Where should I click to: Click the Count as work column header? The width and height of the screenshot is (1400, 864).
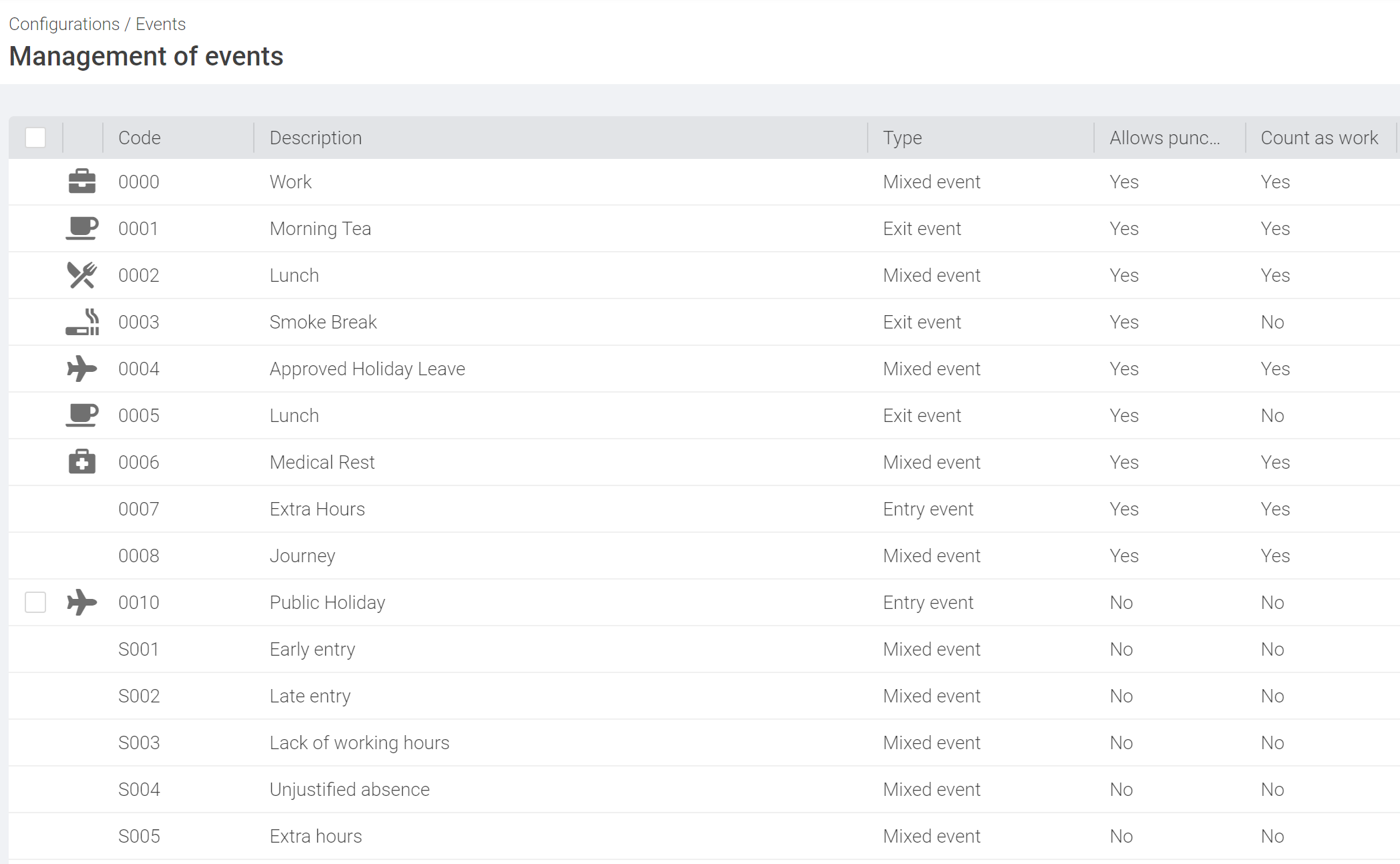(x=1319, y=138)
